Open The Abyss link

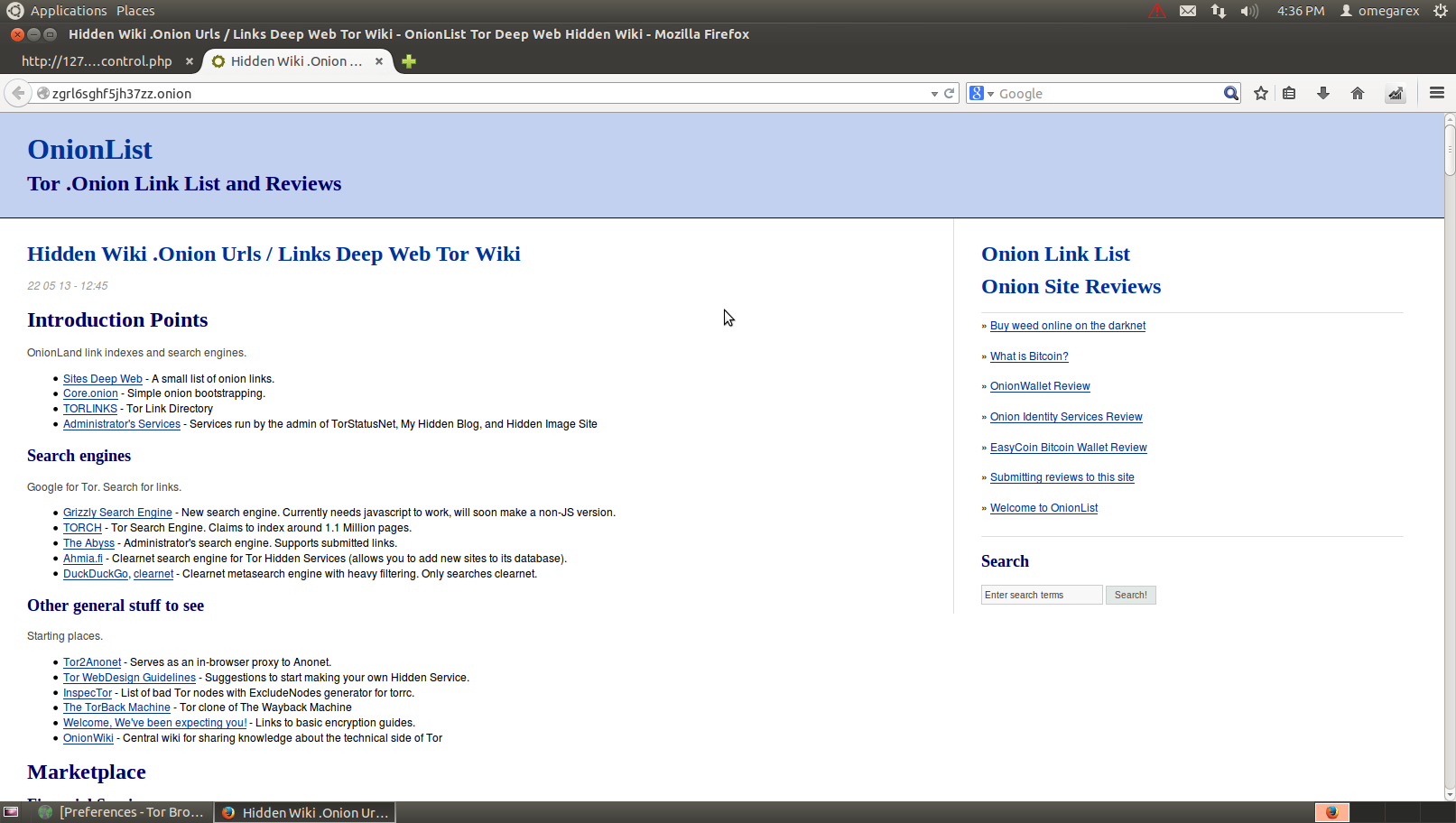click(88, 543)
